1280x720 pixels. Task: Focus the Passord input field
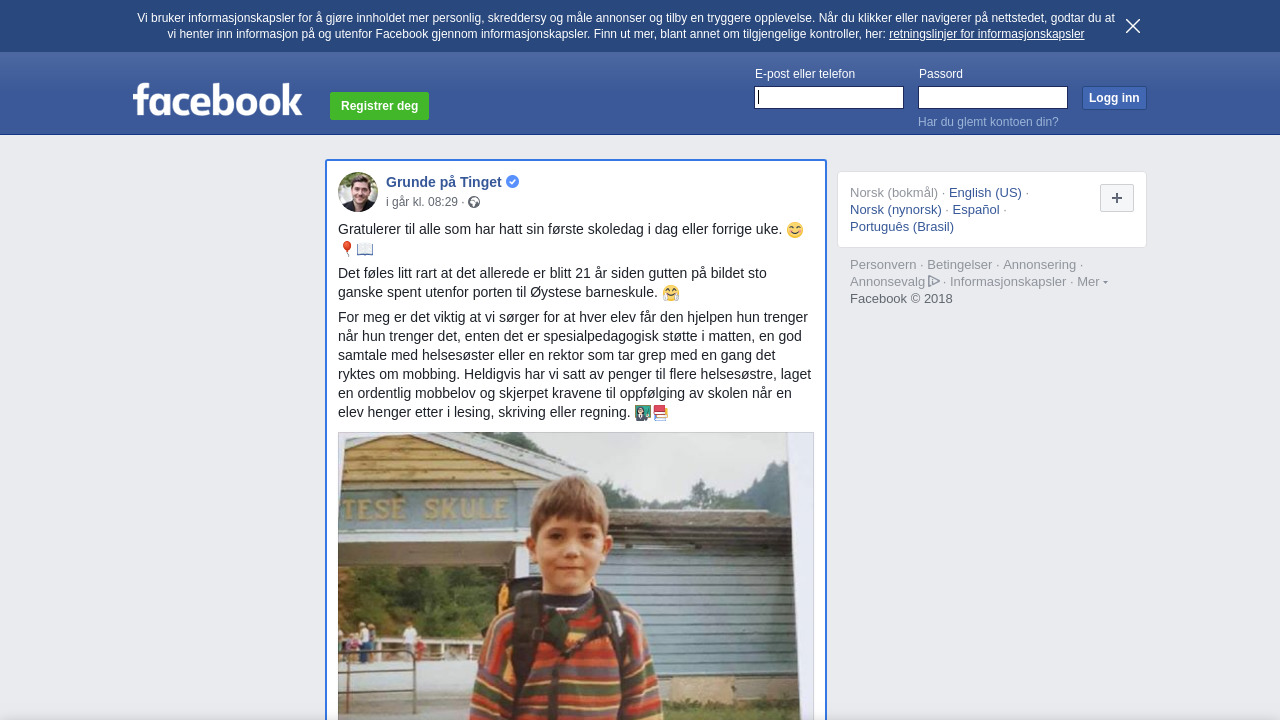click(993, 97)
